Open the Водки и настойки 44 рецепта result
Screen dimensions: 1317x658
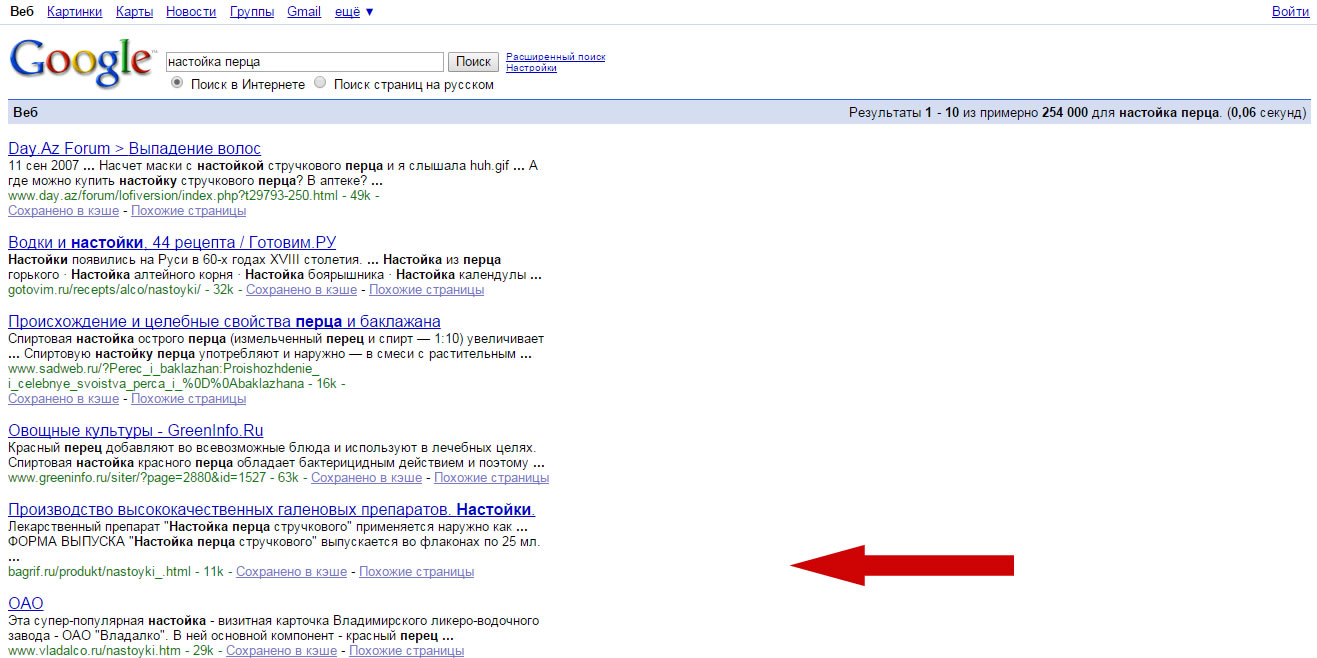pyautogui.click(x=172, y=243)
